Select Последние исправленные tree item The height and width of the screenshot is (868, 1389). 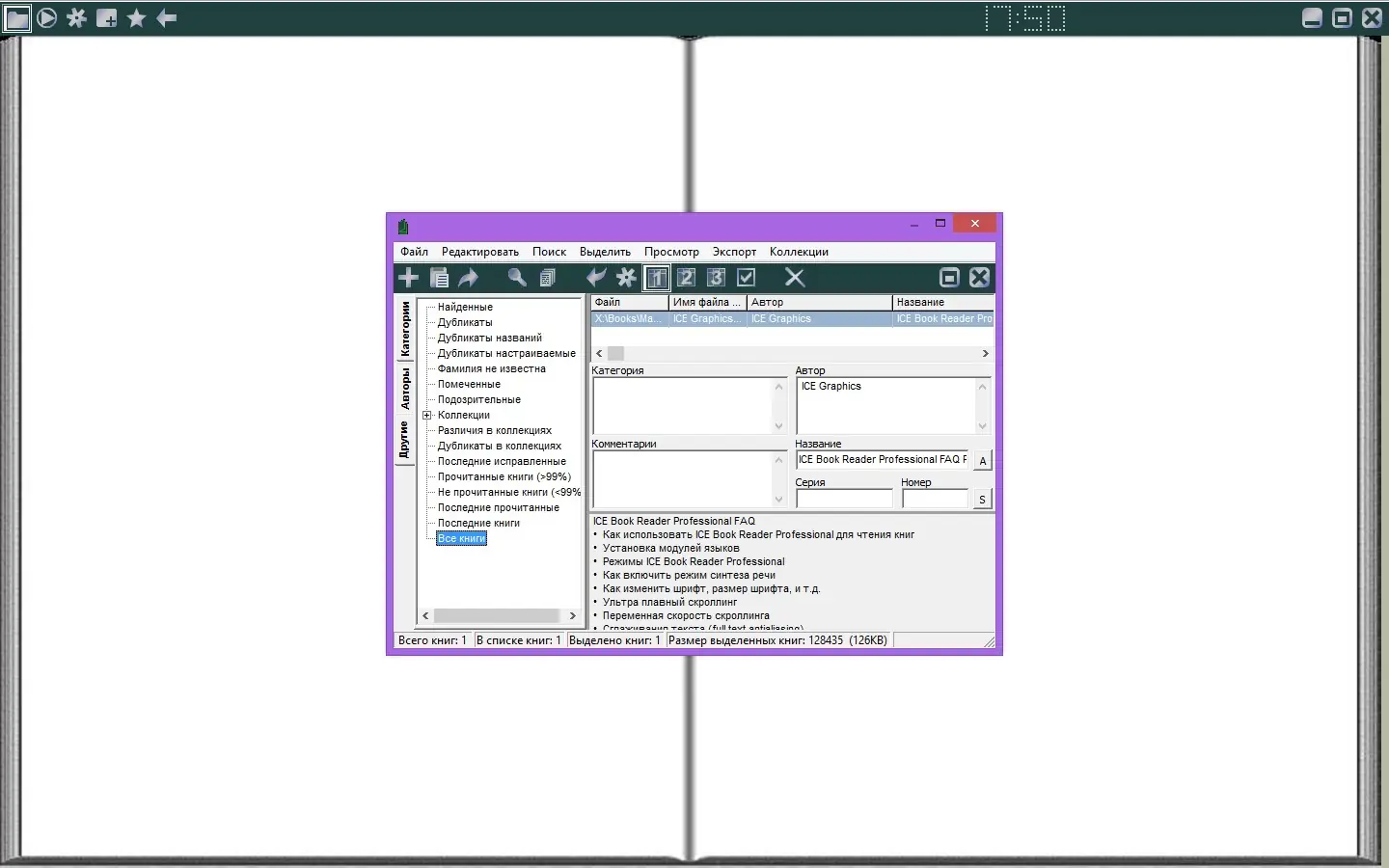tap(502, 461)
